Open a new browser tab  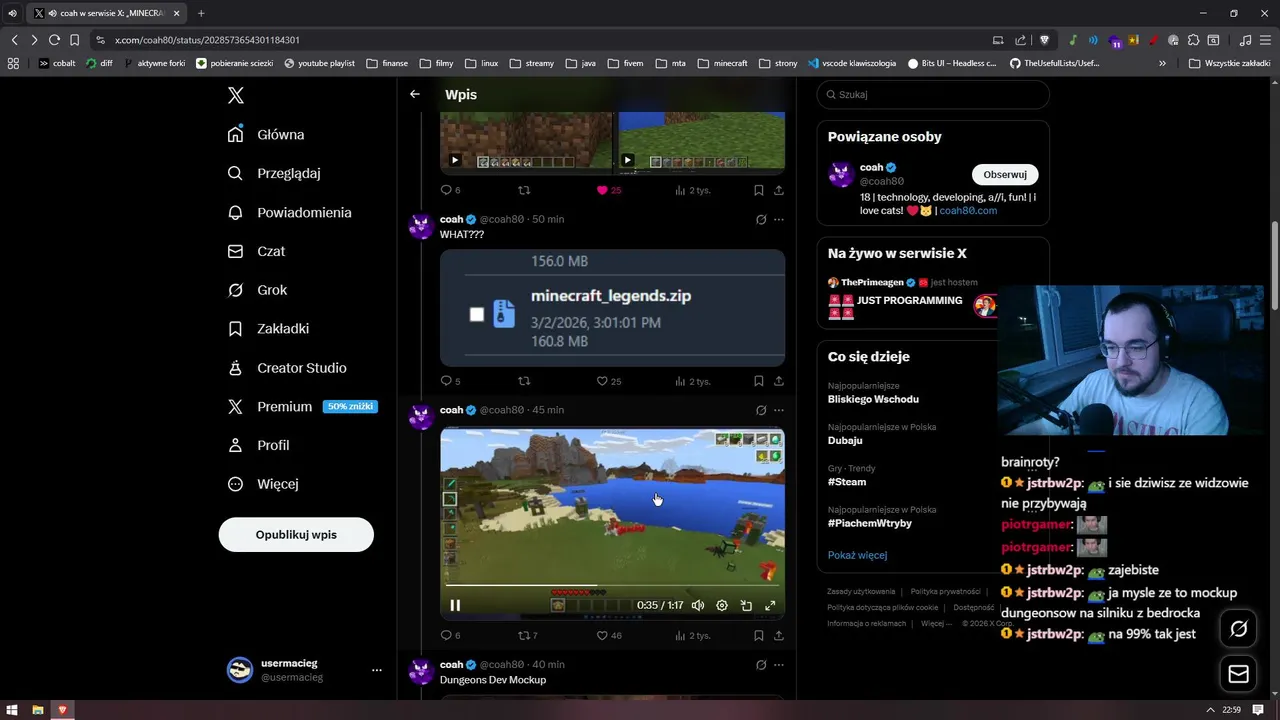coord(201,13)
